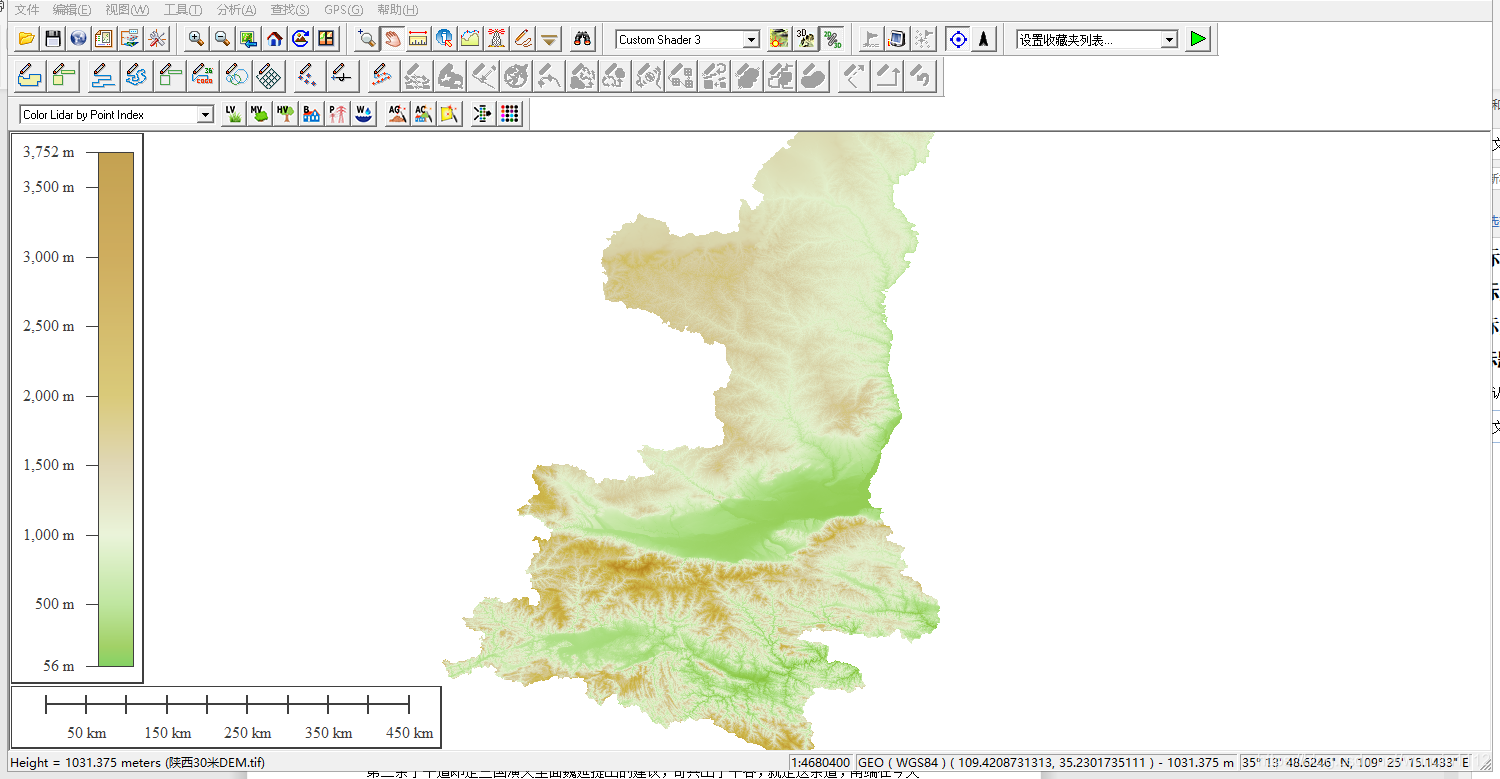Click the Save workspace floppy icon
1500x779 pixels.
(x=53, y=39)
